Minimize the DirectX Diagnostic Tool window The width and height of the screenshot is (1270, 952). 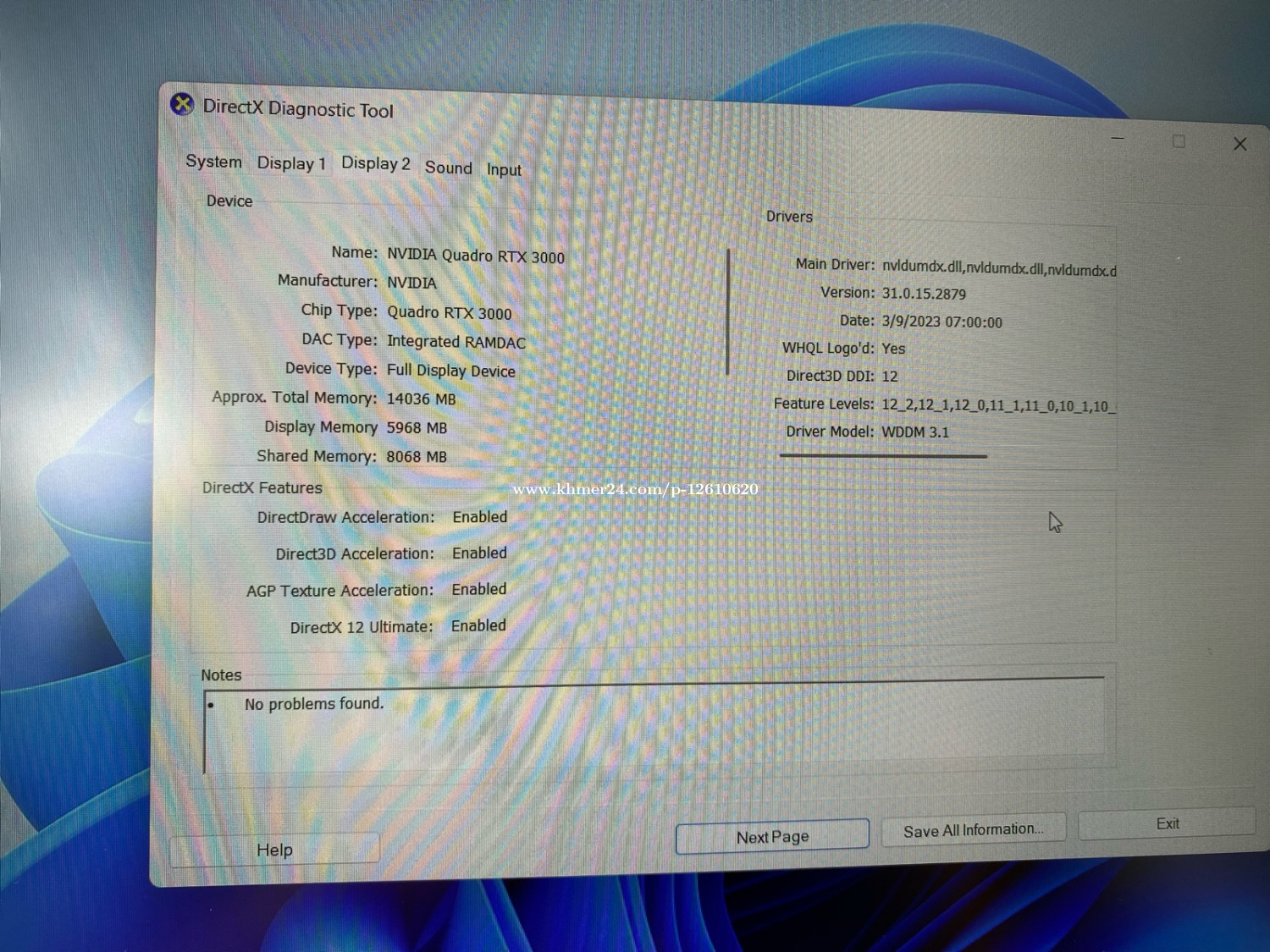[x=1118, y=138]
